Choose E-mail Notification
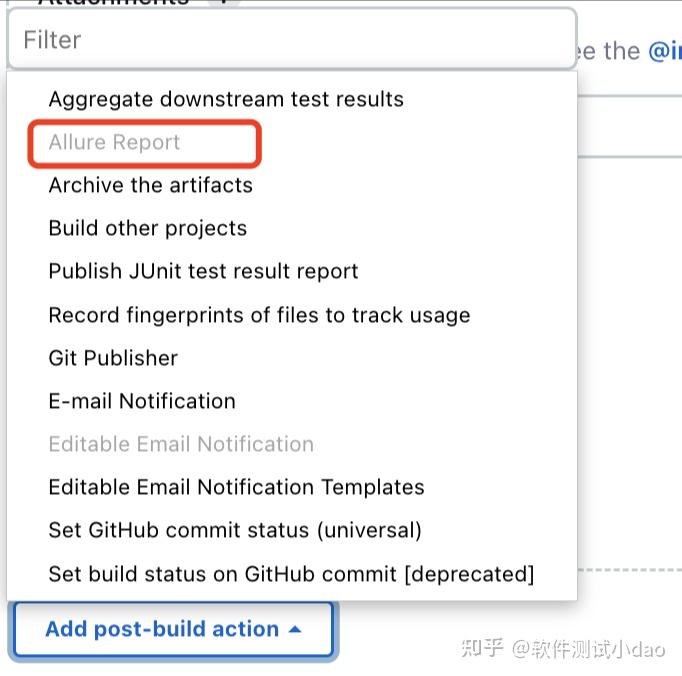 [142, 401]
